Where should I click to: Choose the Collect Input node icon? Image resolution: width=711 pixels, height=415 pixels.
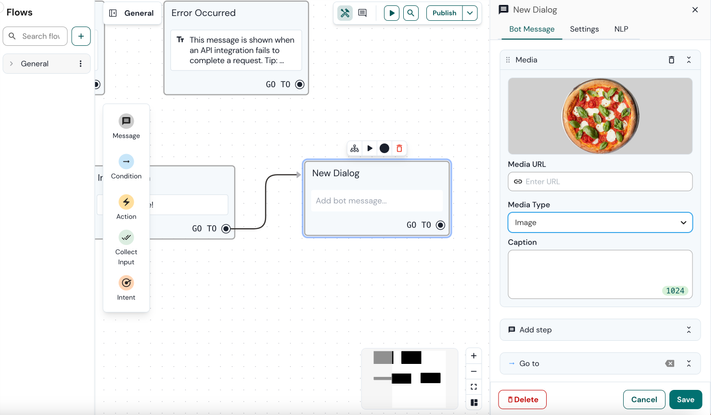(126, 238)
